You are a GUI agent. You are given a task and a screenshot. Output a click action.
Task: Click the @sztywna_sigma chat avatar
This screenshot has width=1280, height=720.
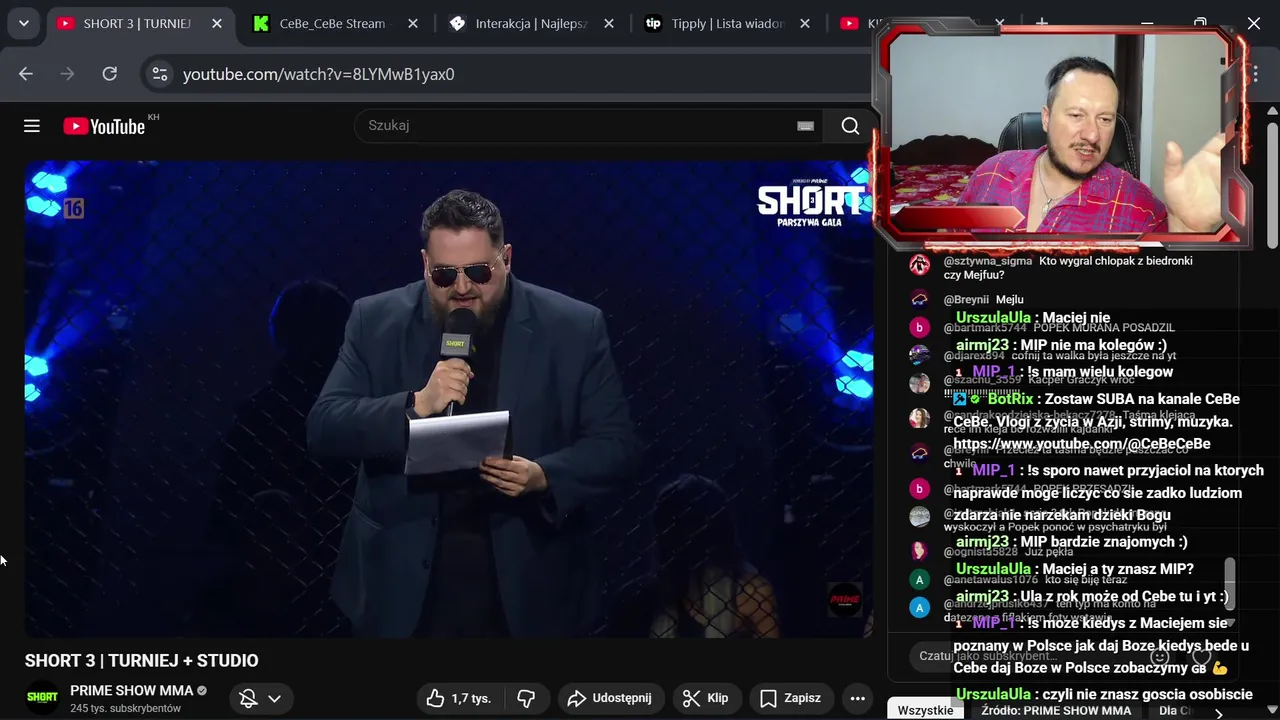(919, 265)
